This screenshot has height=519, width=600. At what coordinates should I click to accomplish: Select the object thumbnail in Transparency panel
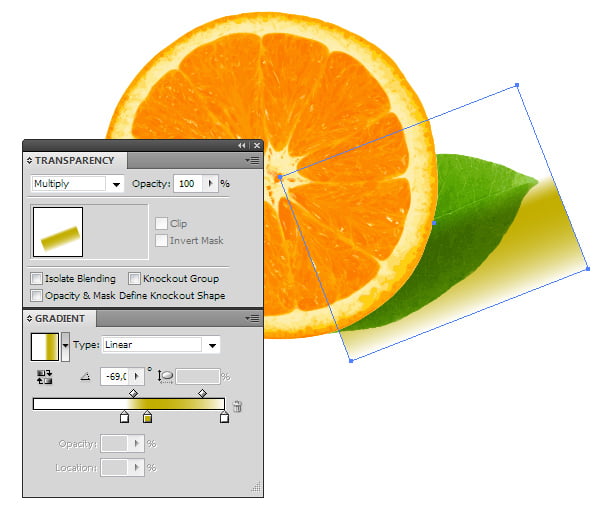58,232
